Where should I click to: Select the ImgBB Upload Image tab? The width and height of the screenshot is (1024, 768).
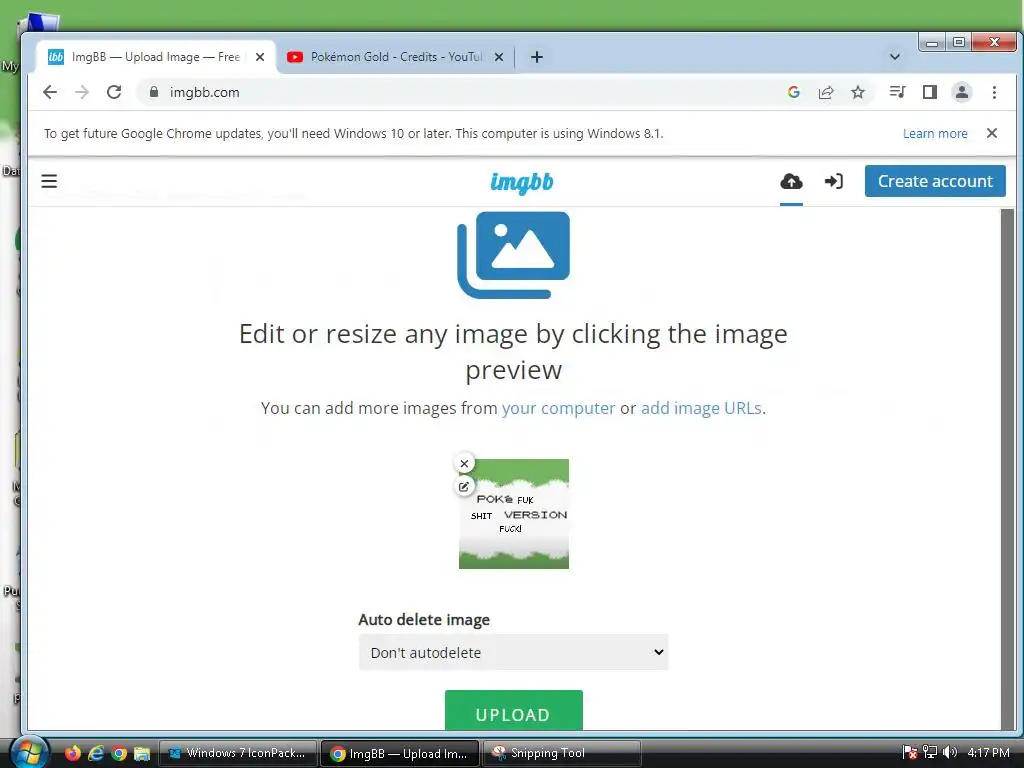155,57
